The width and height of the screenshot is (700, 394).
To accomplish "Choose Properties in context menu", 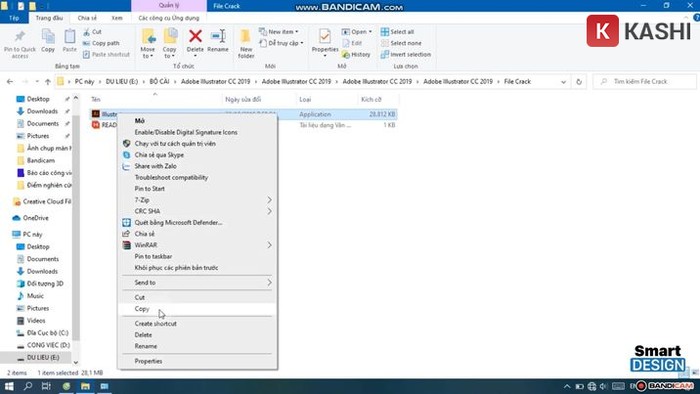I will coord(197,361).
